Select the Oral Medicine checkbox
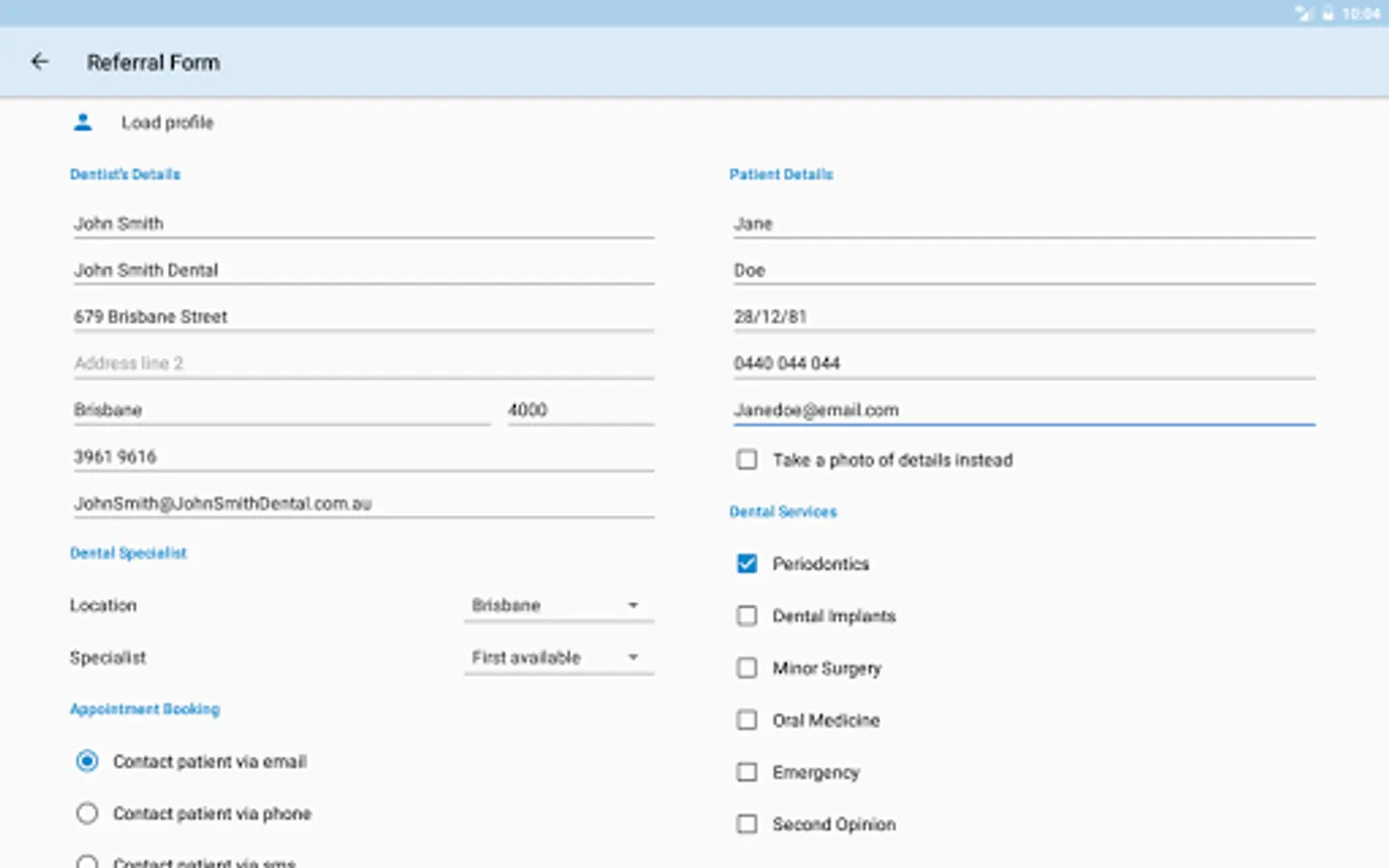 tap(747, 720)
